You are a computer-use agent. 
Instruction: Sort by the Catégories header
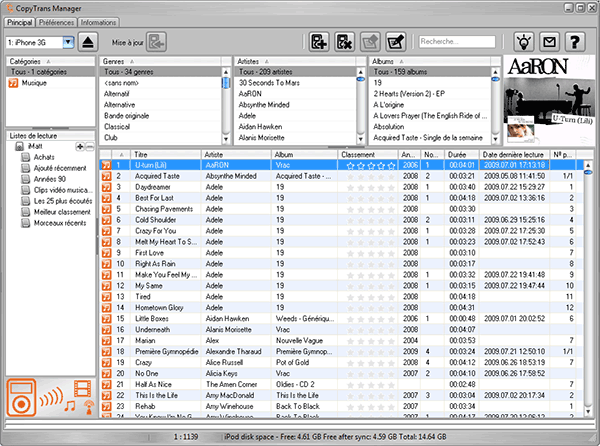(x=50, y=61)
